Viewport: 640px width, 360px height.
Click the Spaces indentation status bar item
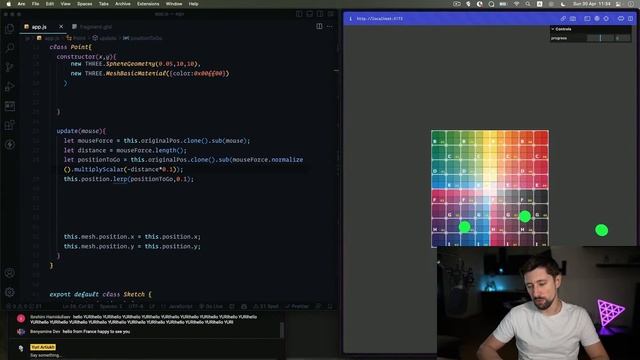[x=111, y=307]
